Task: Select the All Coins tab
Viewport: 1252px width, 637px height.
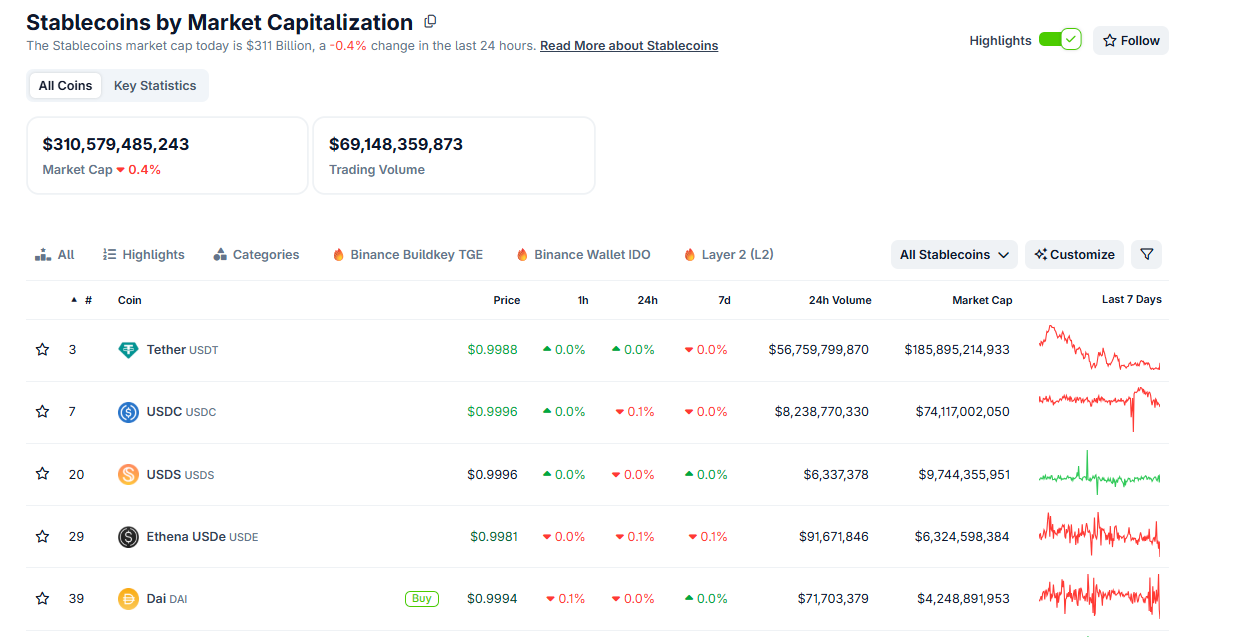Action: pos(65,85)
